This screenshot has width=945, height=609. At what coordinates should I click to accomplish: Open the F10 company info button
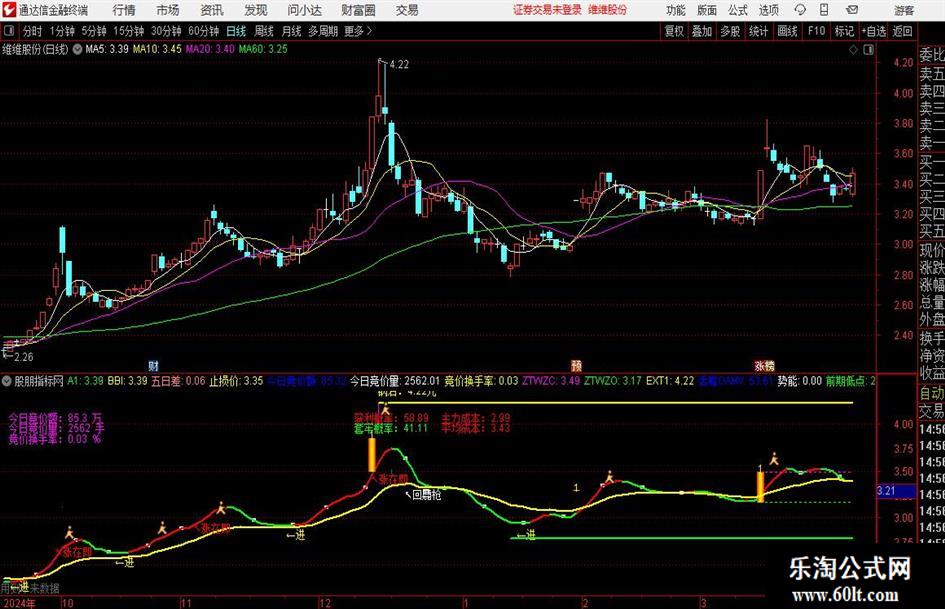coord(816,31)
